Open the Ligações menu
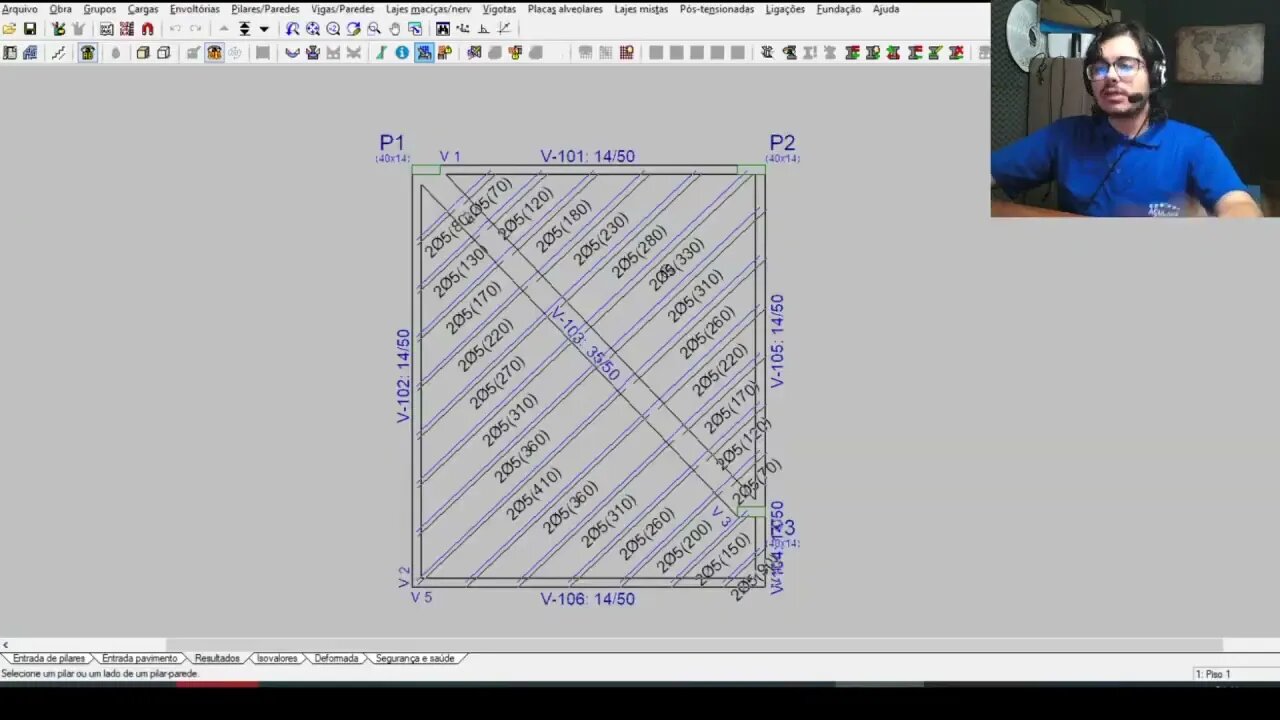Screen dimensions: 1280x720 click(785, 9)
